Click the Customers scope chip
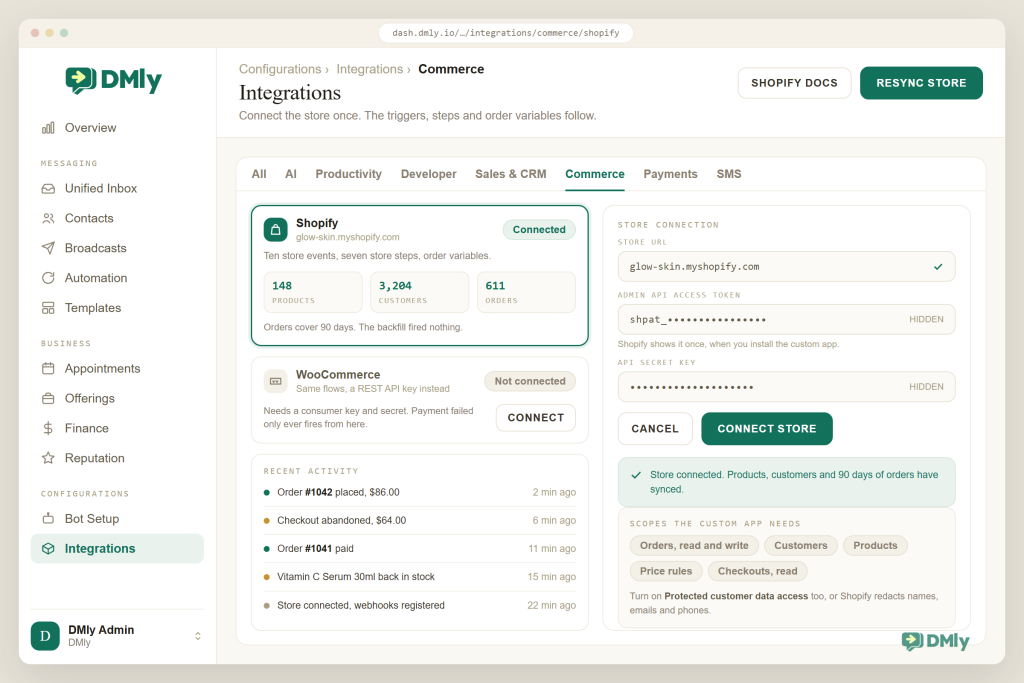 pyautogui.click(x=801, y=546)
